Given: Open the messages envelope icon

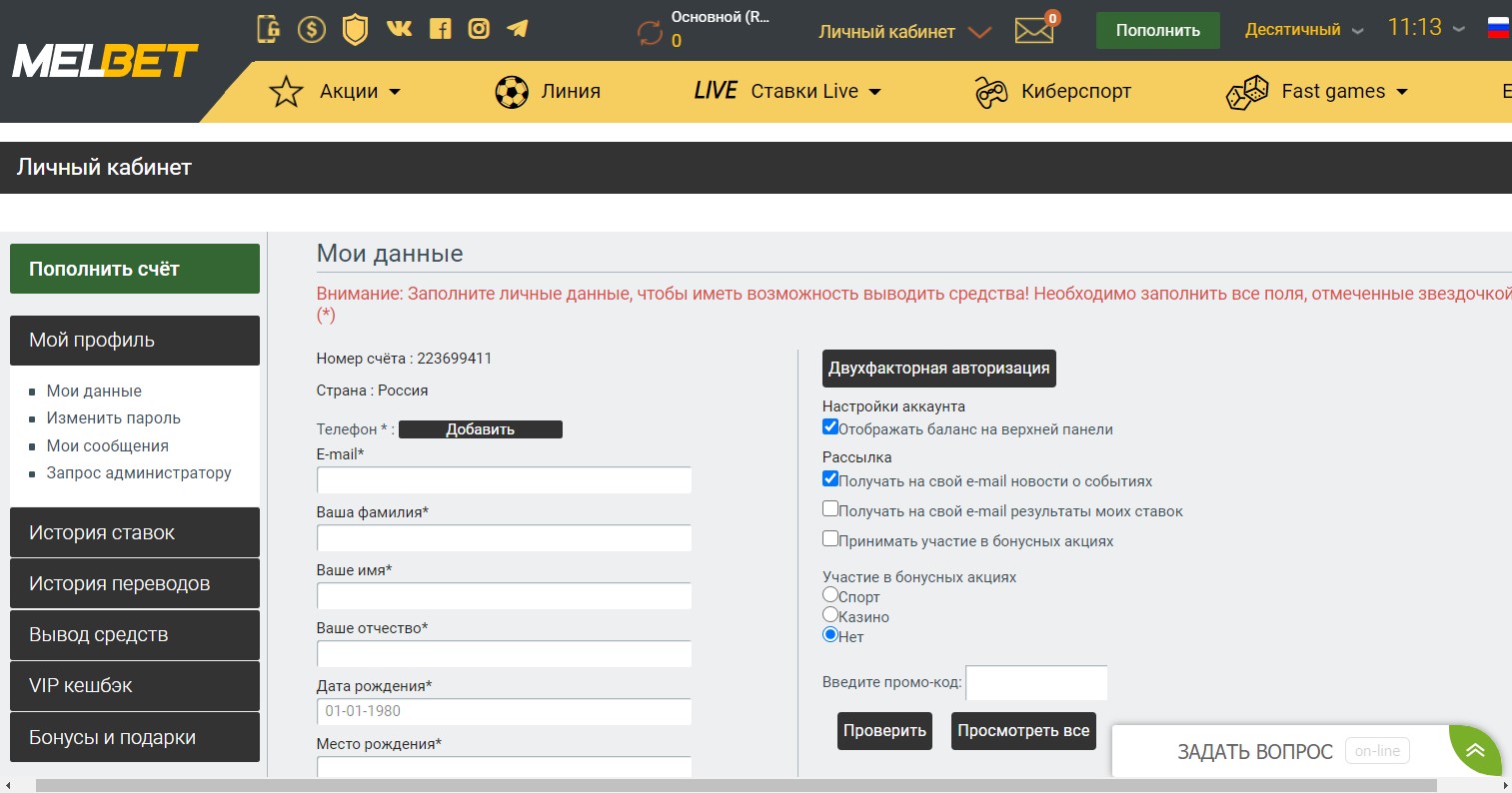Looking at the screenshot, I should click(1035, 30).
